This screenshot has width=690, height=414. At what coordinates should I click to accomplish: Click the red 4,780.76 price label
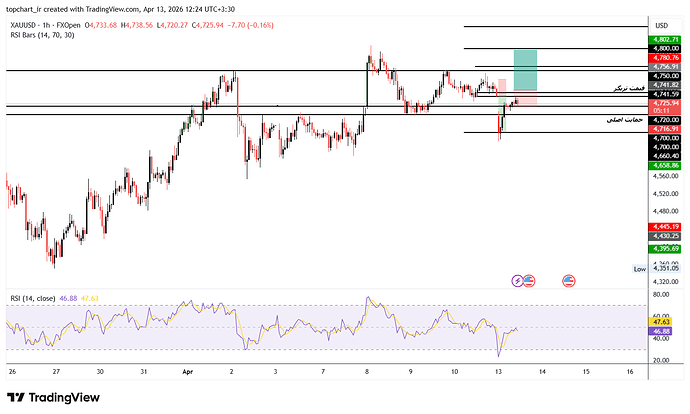coord(666,58)
